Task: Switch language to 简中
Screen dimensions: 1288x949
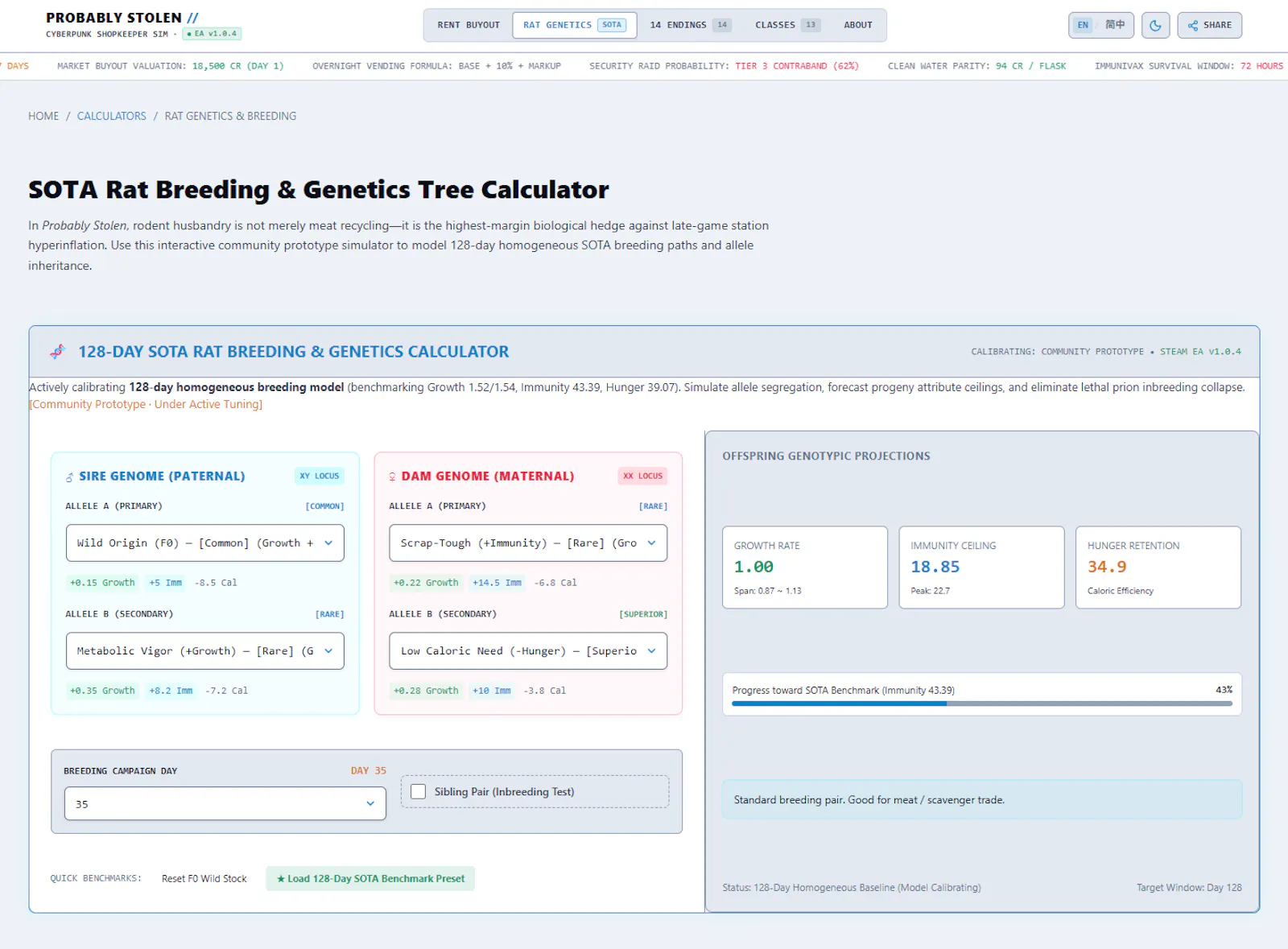Action: pyautogui.click(x=1115, y=25)
